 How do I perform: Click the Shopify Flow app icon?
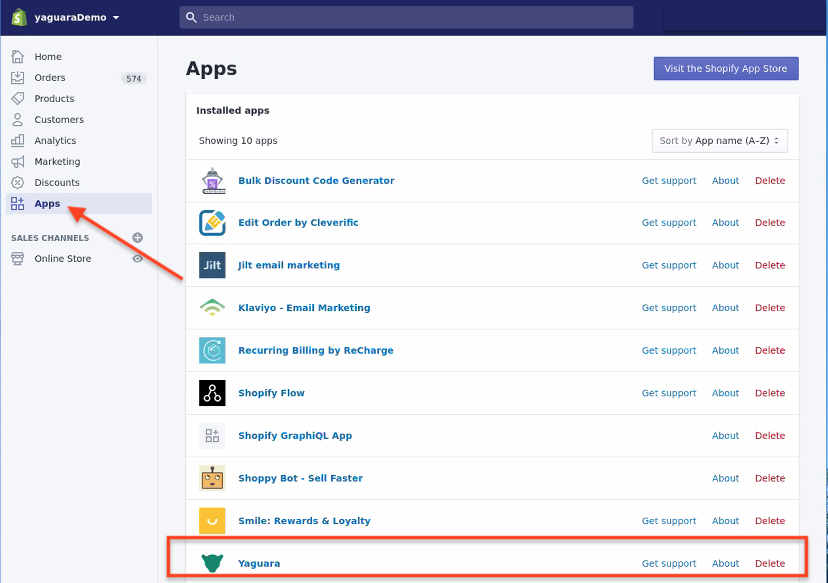[212, 393]
